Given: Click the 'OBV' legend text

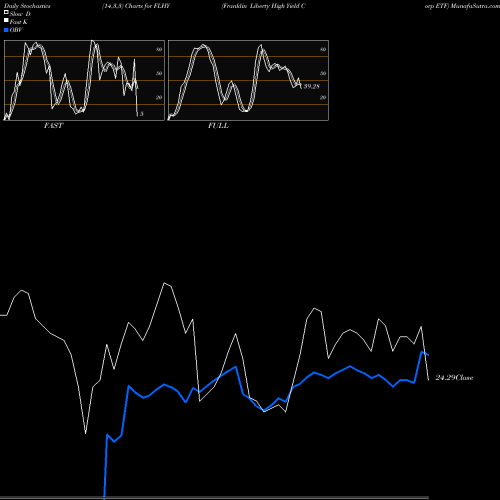Looking at the screenshot, I should pyautogui.click(x=16, y=30).
